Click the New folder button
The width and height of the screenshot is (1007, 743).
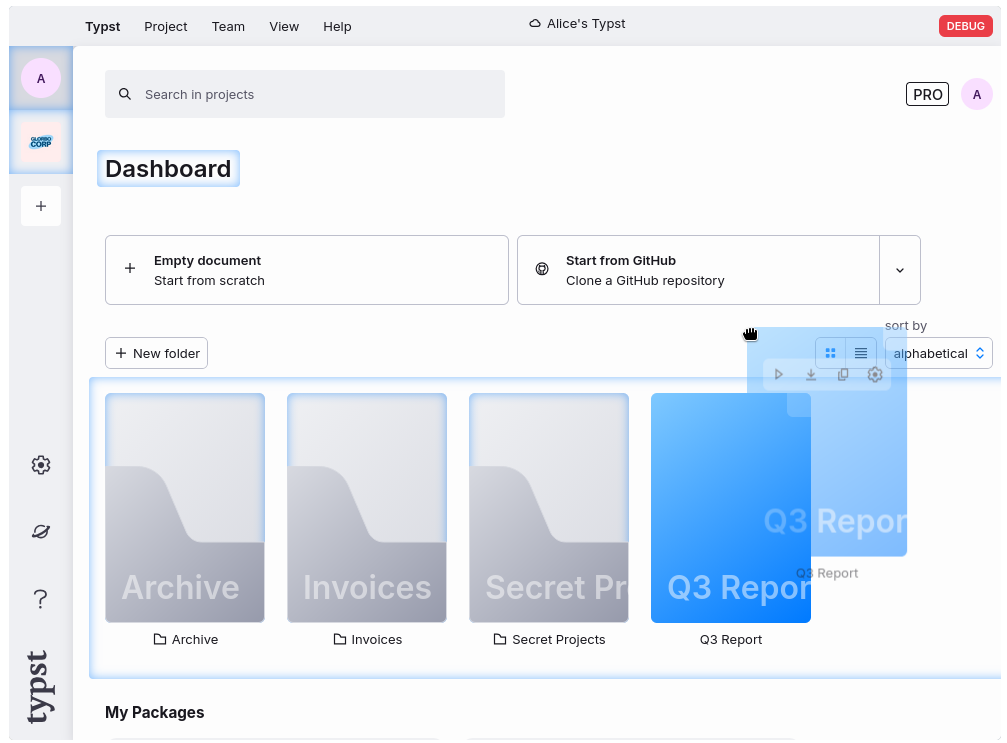(157, 353)
